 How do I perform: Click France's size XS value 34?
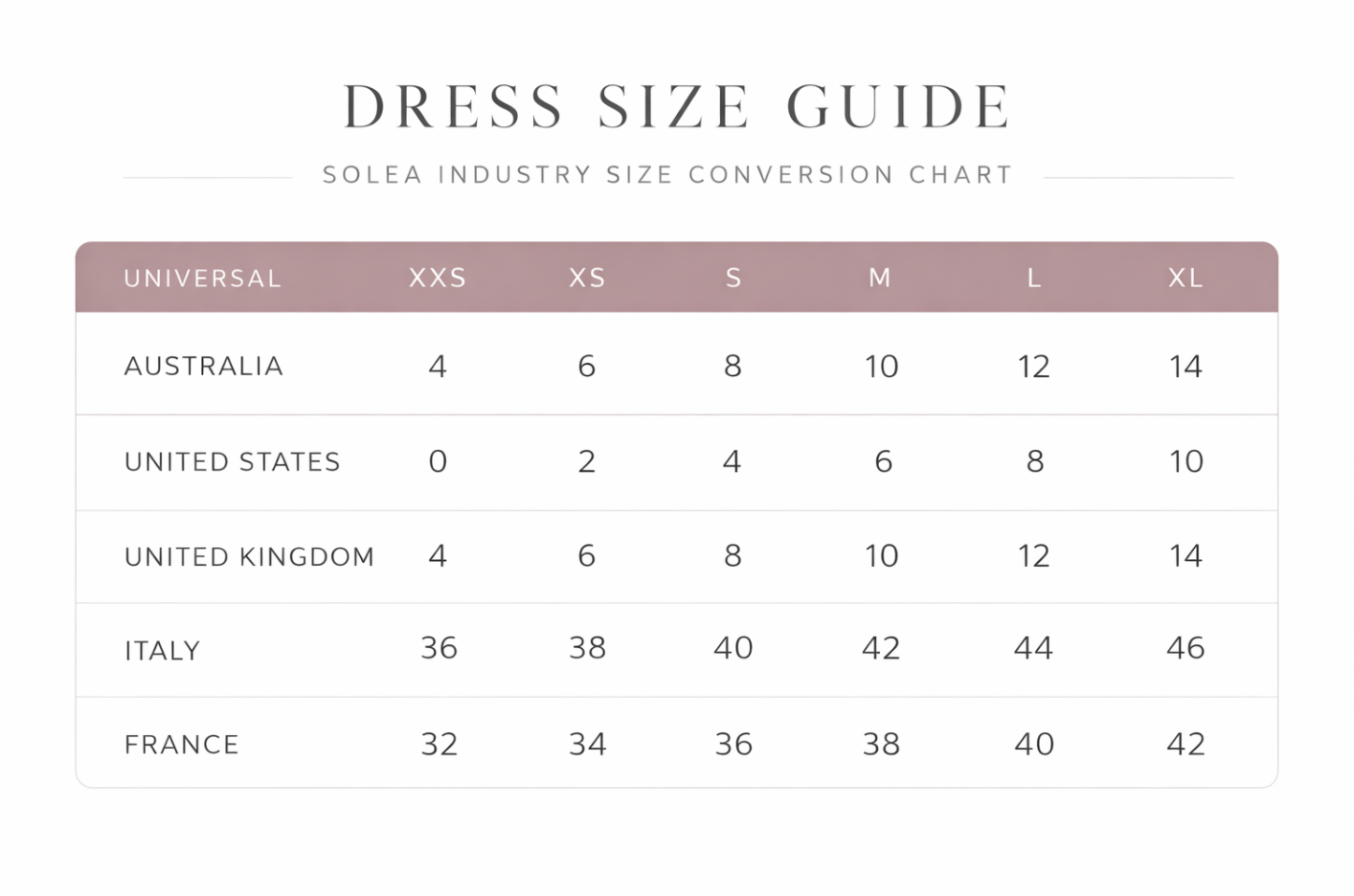point(587,744)
